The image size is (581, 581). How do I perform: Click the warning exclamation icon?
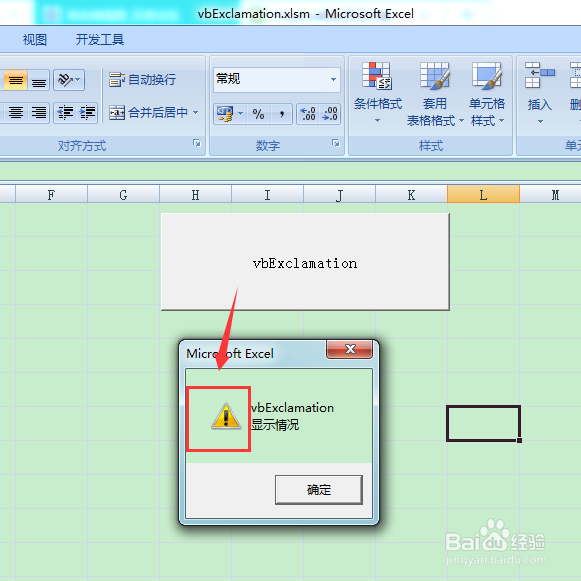226,417
